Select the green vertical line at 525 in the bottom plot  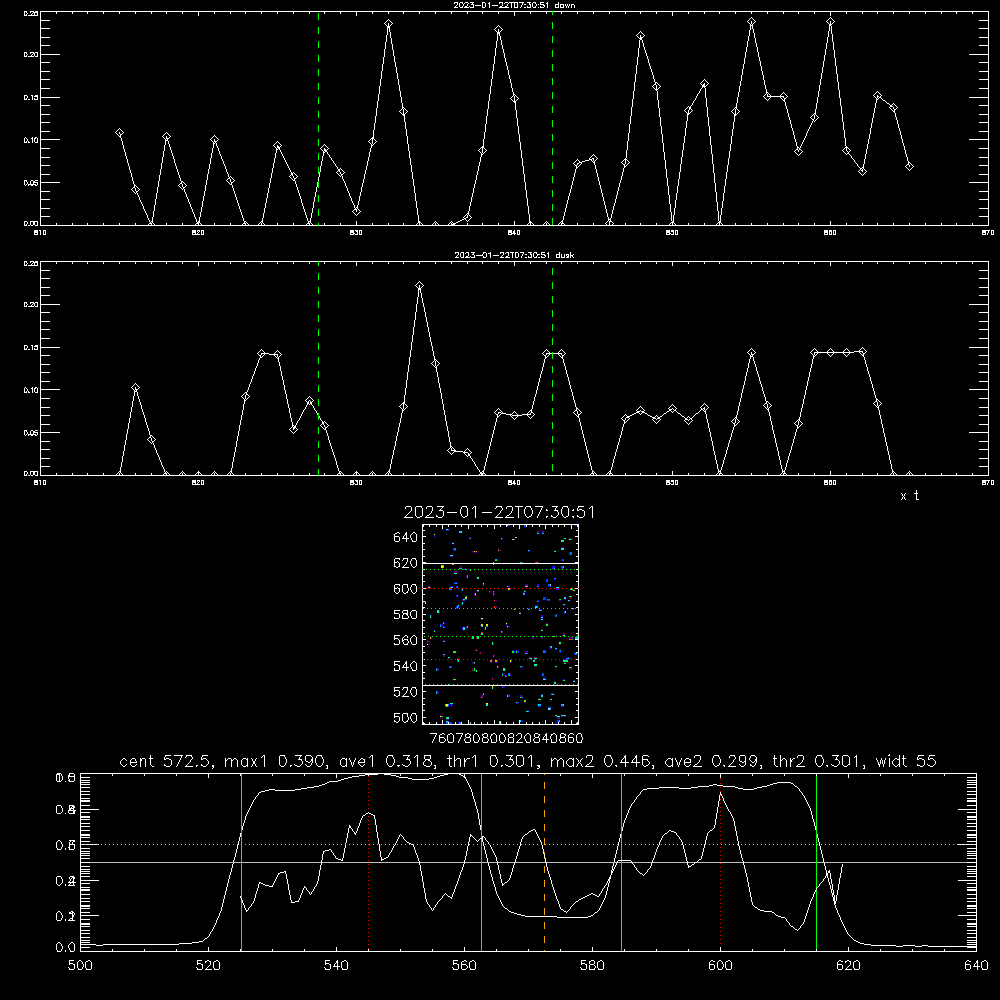(241, 860)
